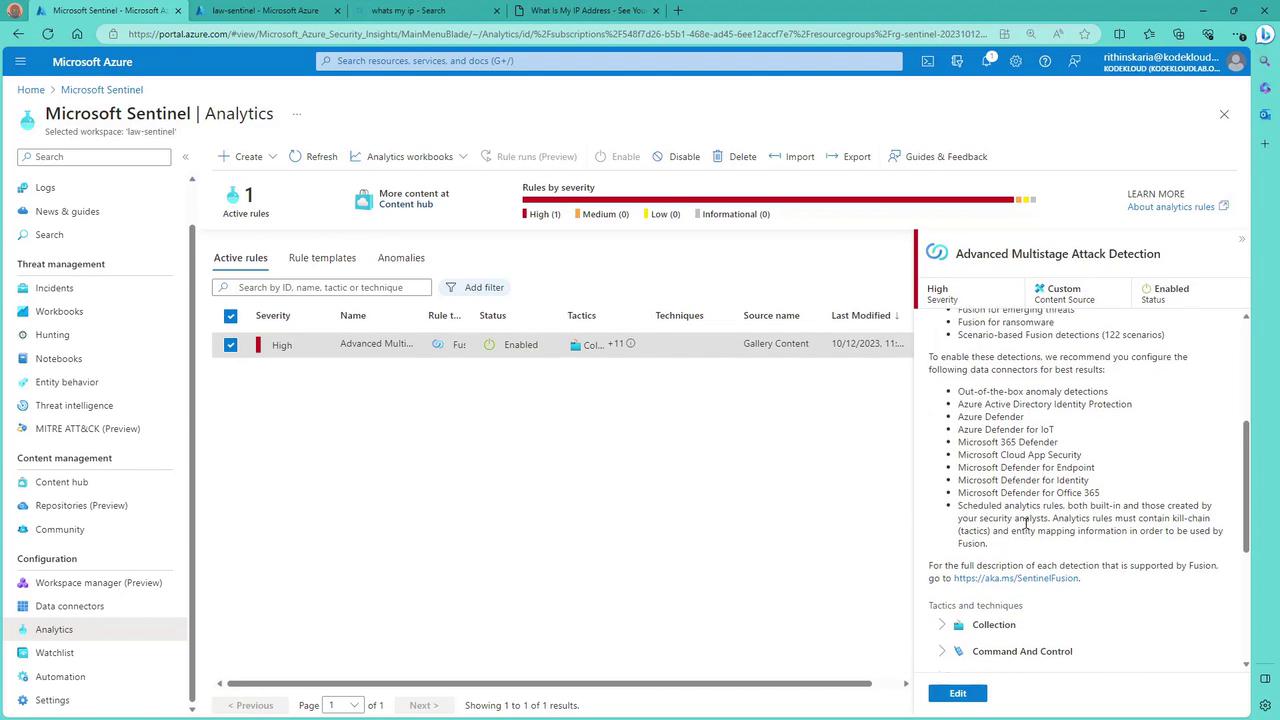Open News & guides in the sidebar
This screenshot has height=720, width=1280.
[x=67, y=212]
